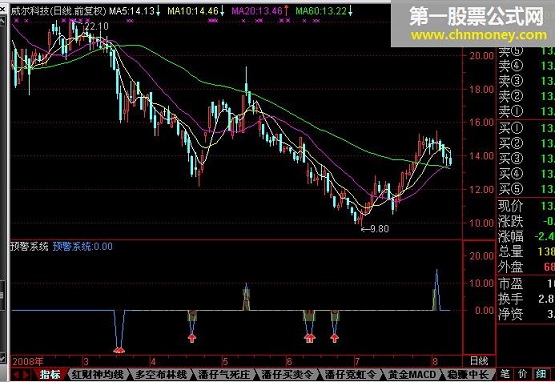Click the red buy arrow in mid-April

point(192,338)
